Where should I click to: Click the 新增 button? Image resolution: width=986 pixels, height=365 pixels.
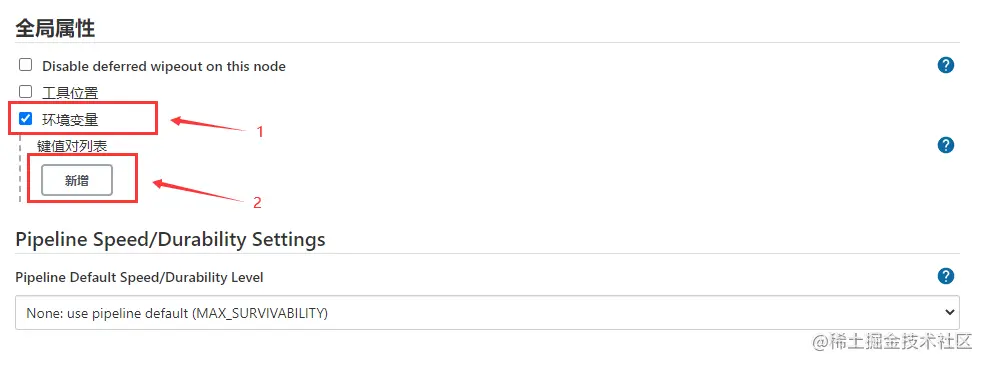(x=77, y=181)
